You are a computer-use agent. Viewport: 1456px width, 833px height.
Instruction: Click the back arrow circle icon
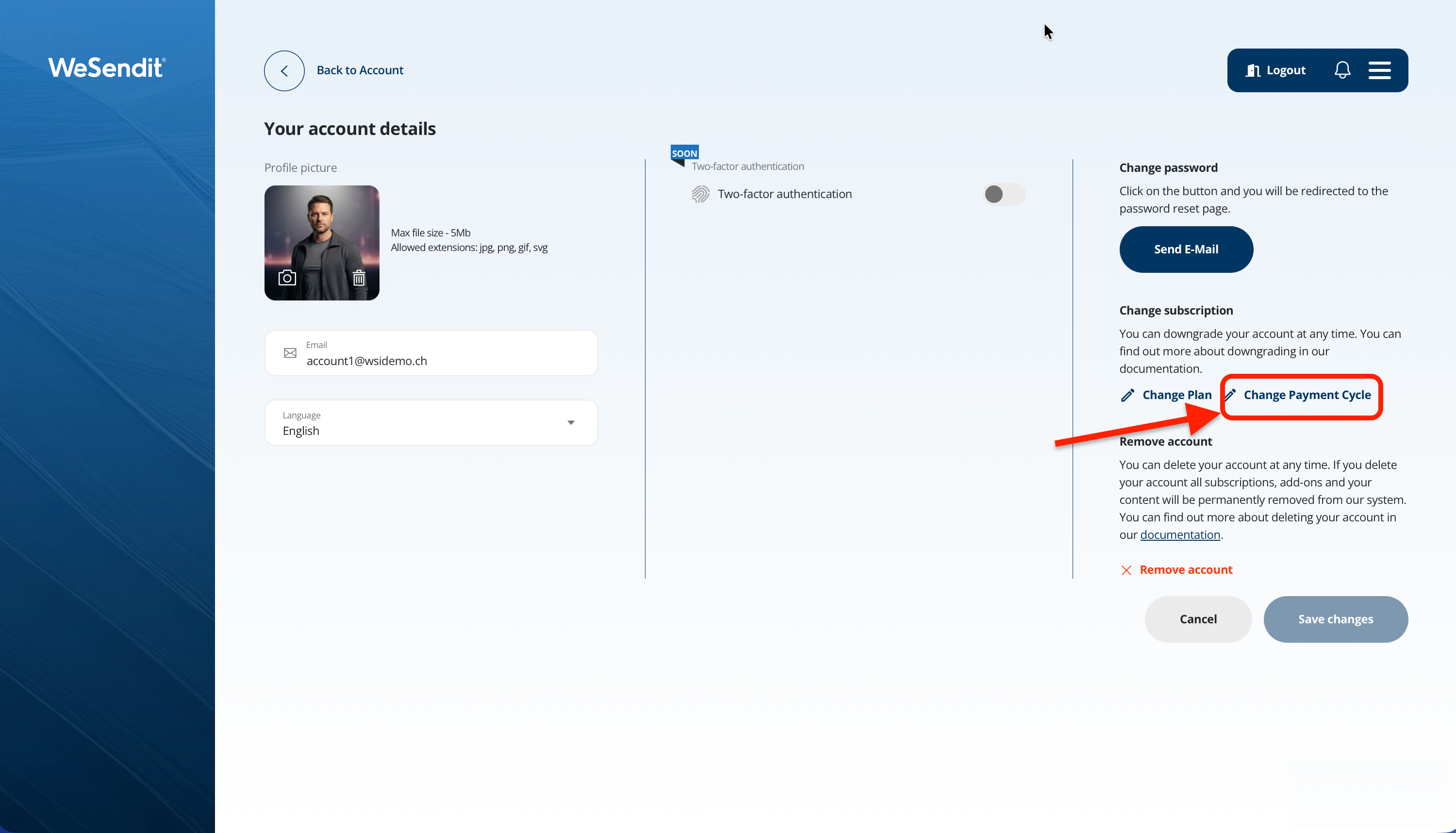tap(283, 70)
